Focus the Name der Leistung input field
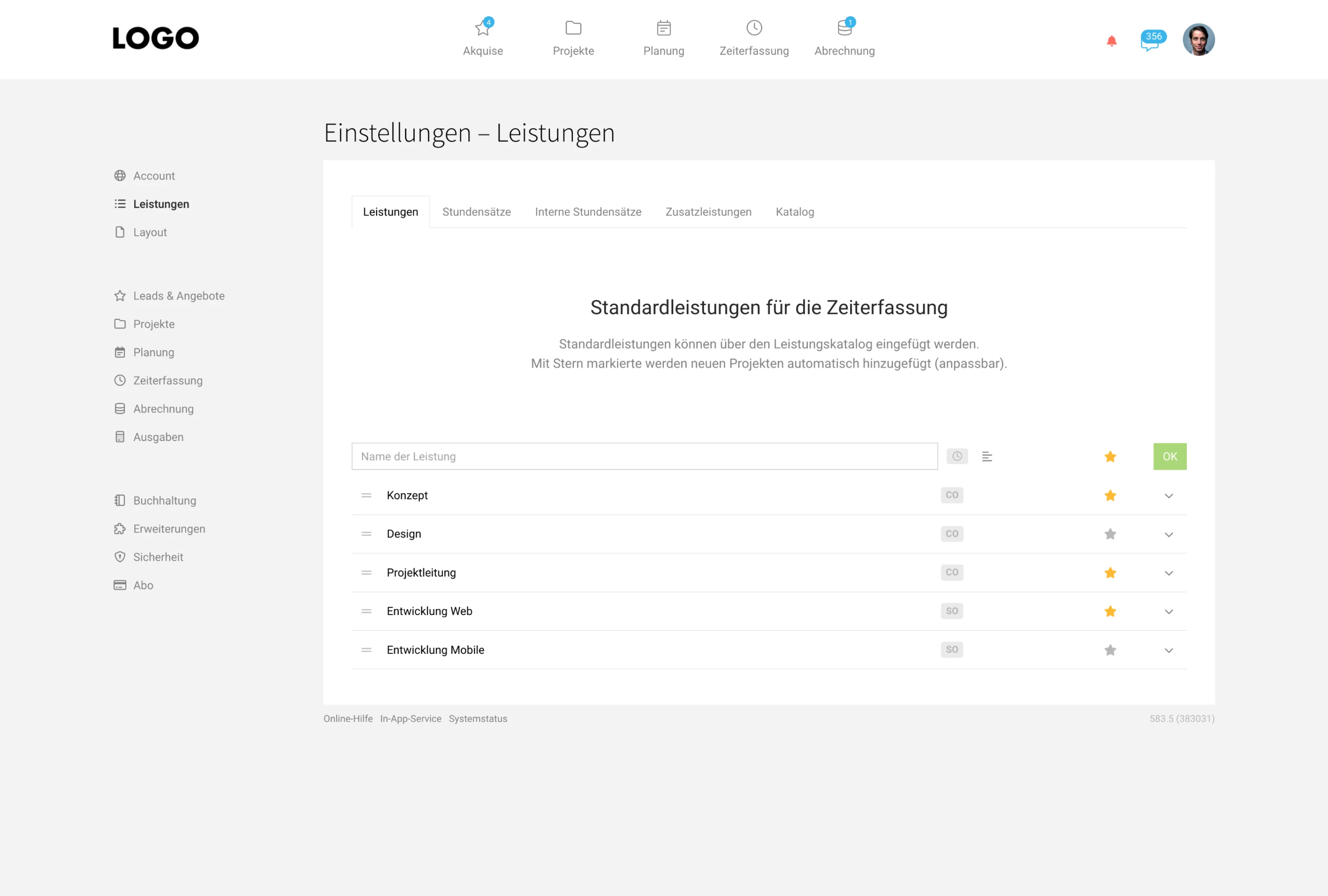The width and height of the screenshot is (1328, 896). [x=644, y=456]
